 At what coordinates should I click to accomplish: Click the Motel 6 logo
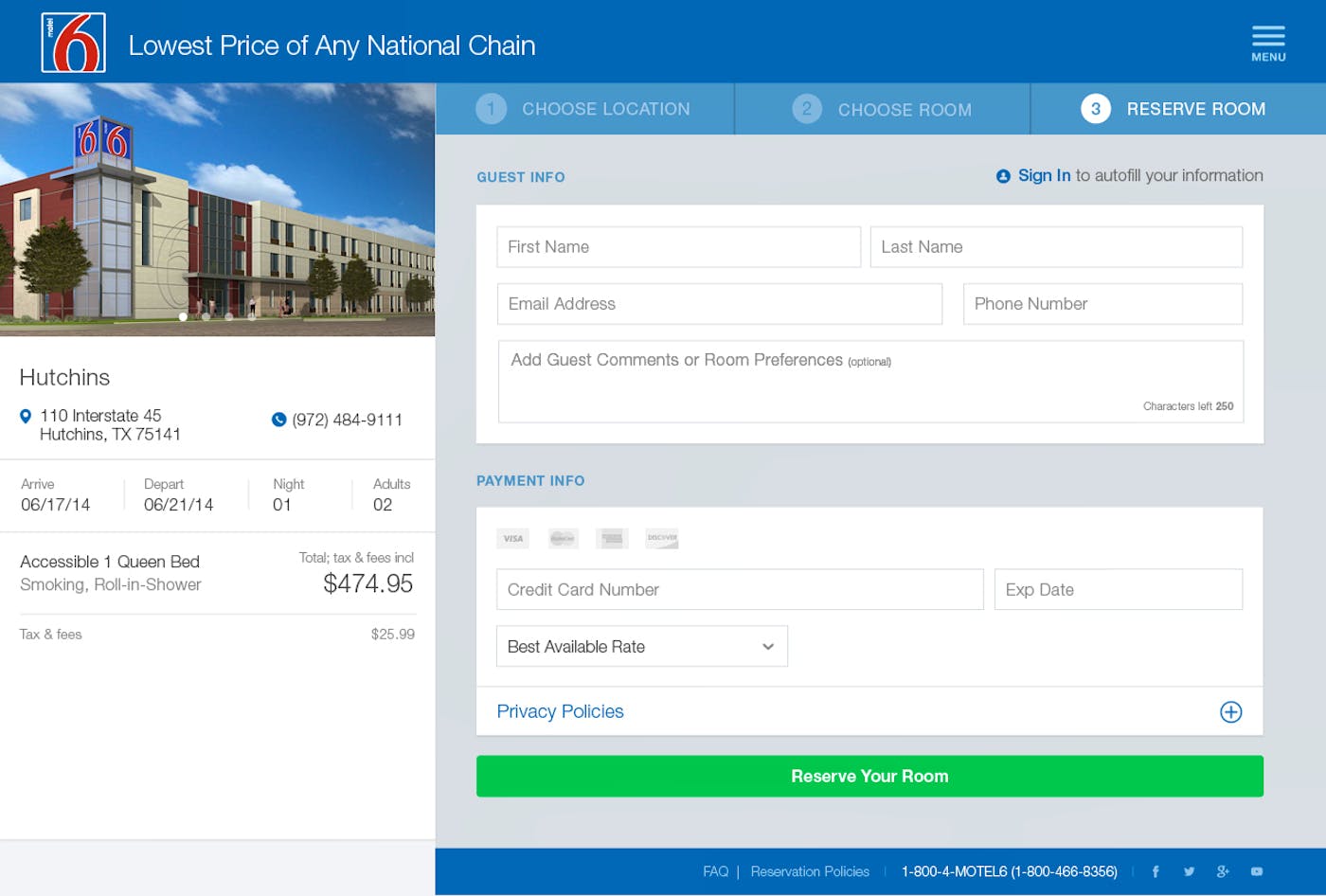pos(73,43)
